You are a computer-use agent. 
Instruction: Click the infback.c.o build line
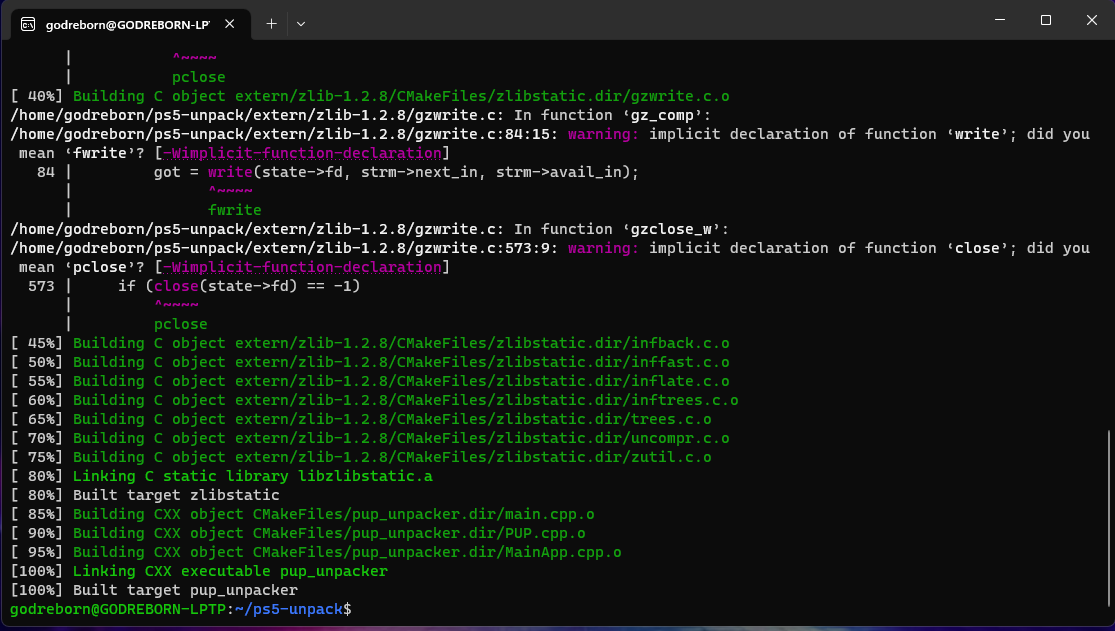pyautogui.click(x=370, y=343)
